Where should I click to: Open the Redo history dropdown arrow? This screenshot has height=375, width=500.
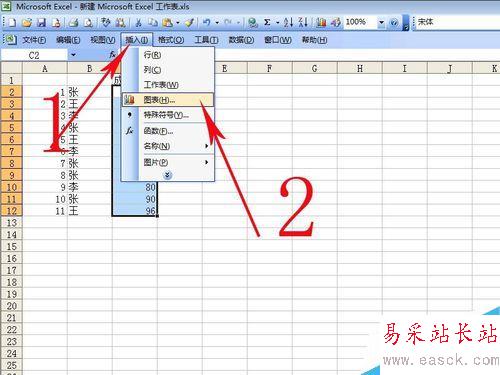[239, 23]
